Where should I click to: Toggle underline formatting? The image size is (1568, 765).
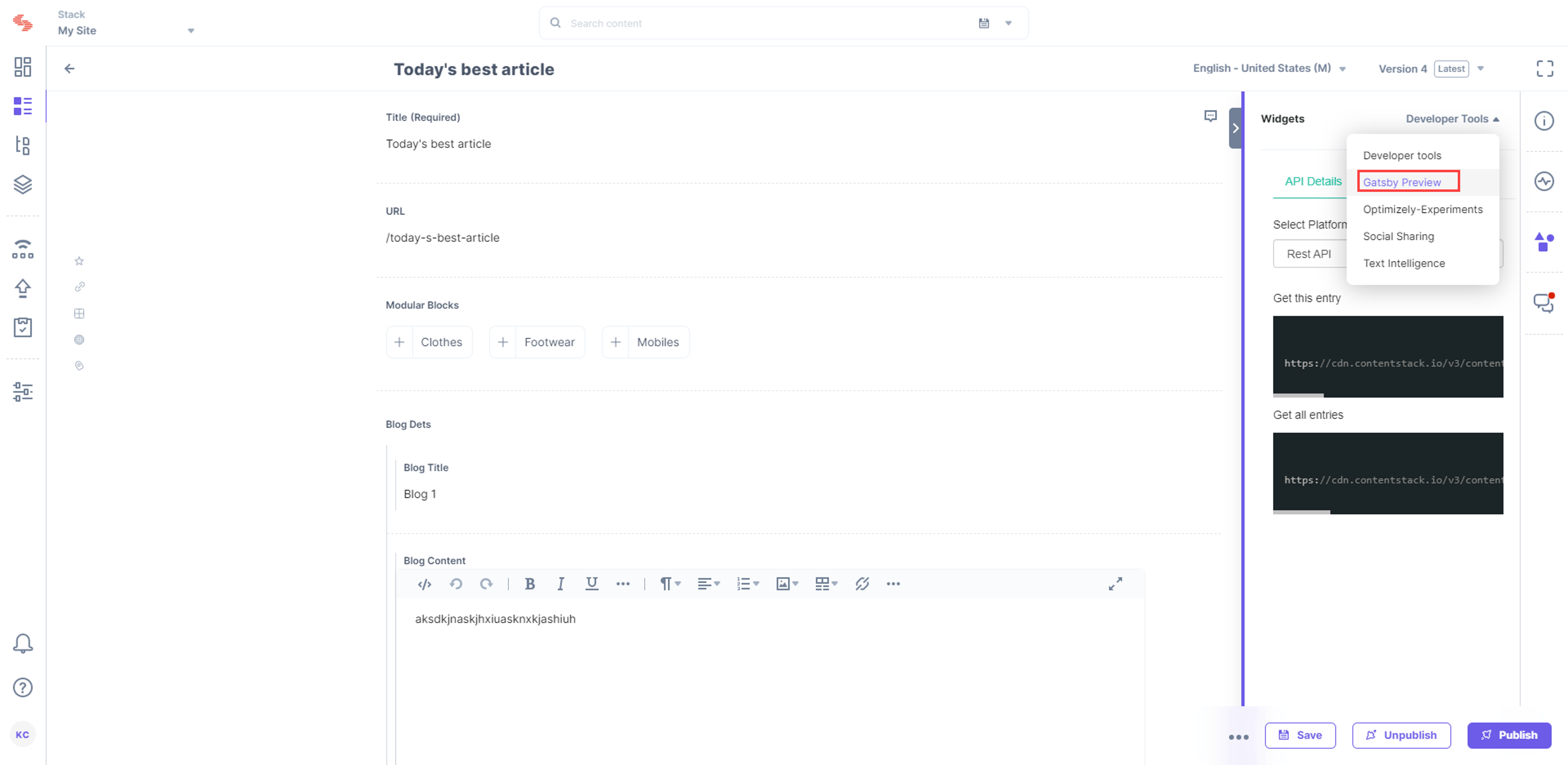pyautogui.click(x=591, y=584)
